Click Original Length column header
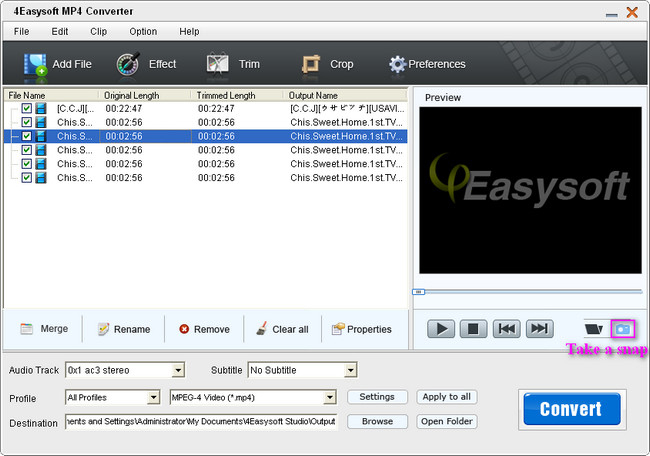This screenshot has height=456, width=650. tap(145, 95)
